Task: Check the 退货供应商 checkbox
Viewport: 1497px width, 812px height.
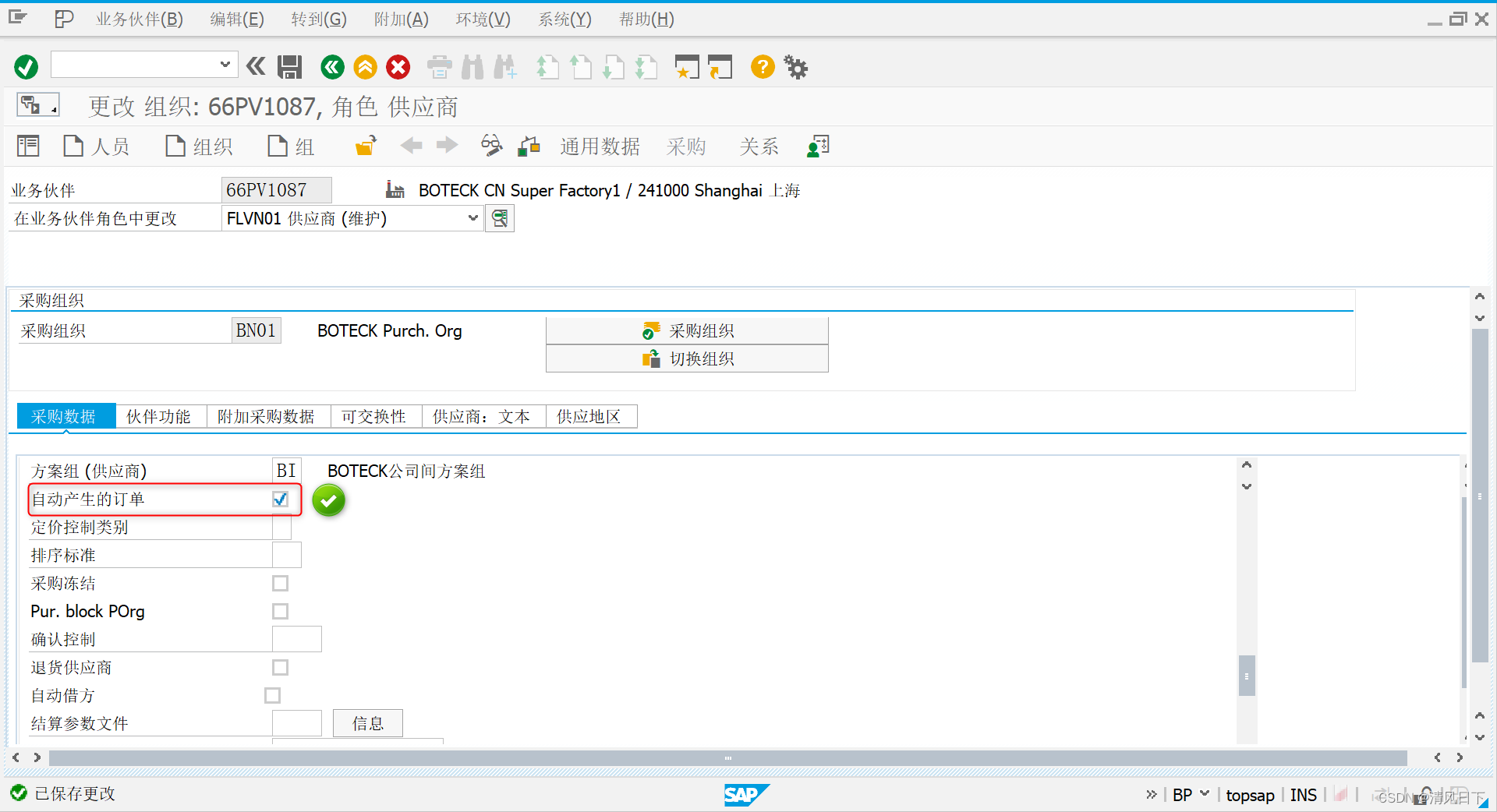Action: 280,667
